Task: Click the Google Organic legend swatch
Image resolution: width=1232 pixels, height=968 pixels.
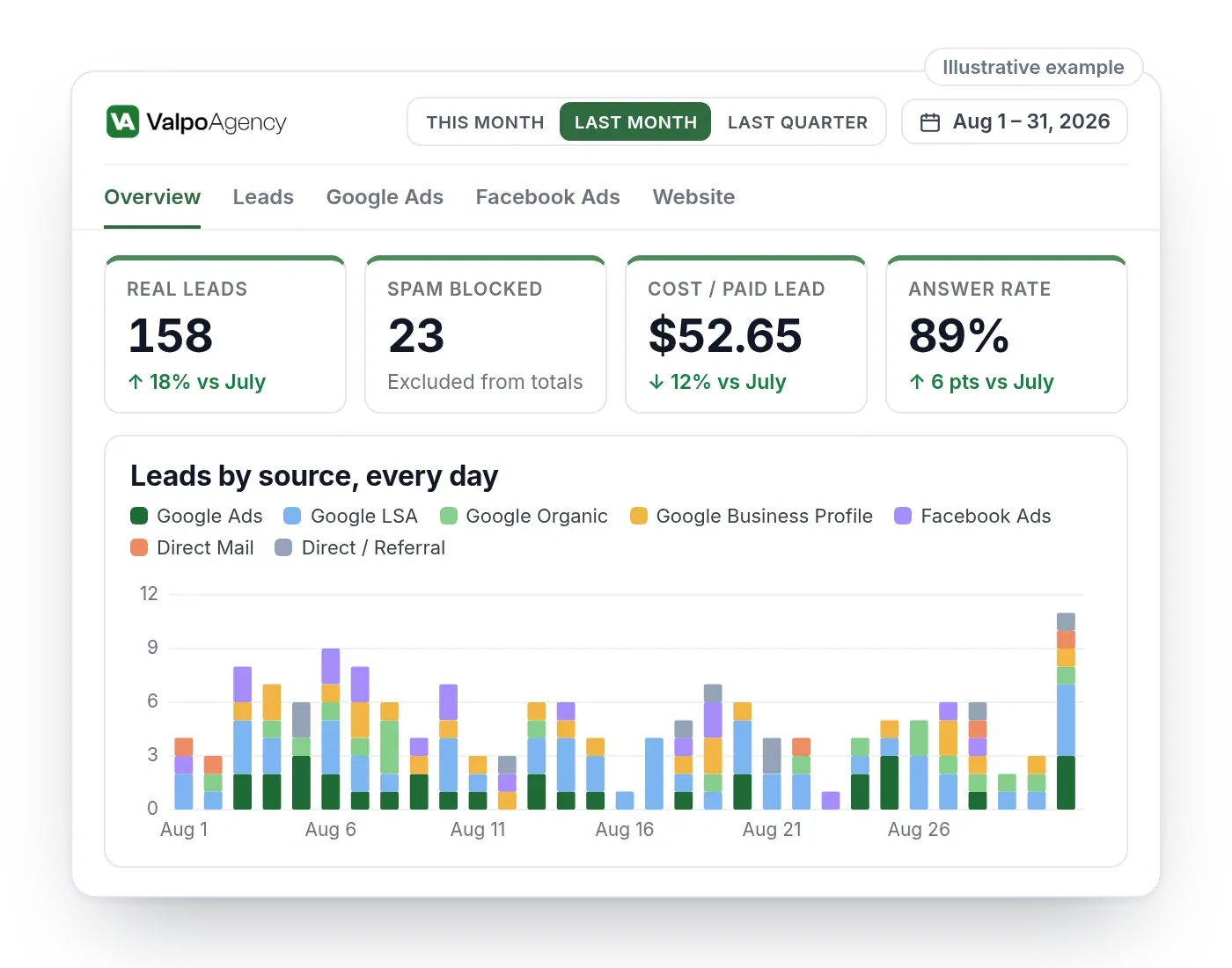Action: click(x=449, y=516)
